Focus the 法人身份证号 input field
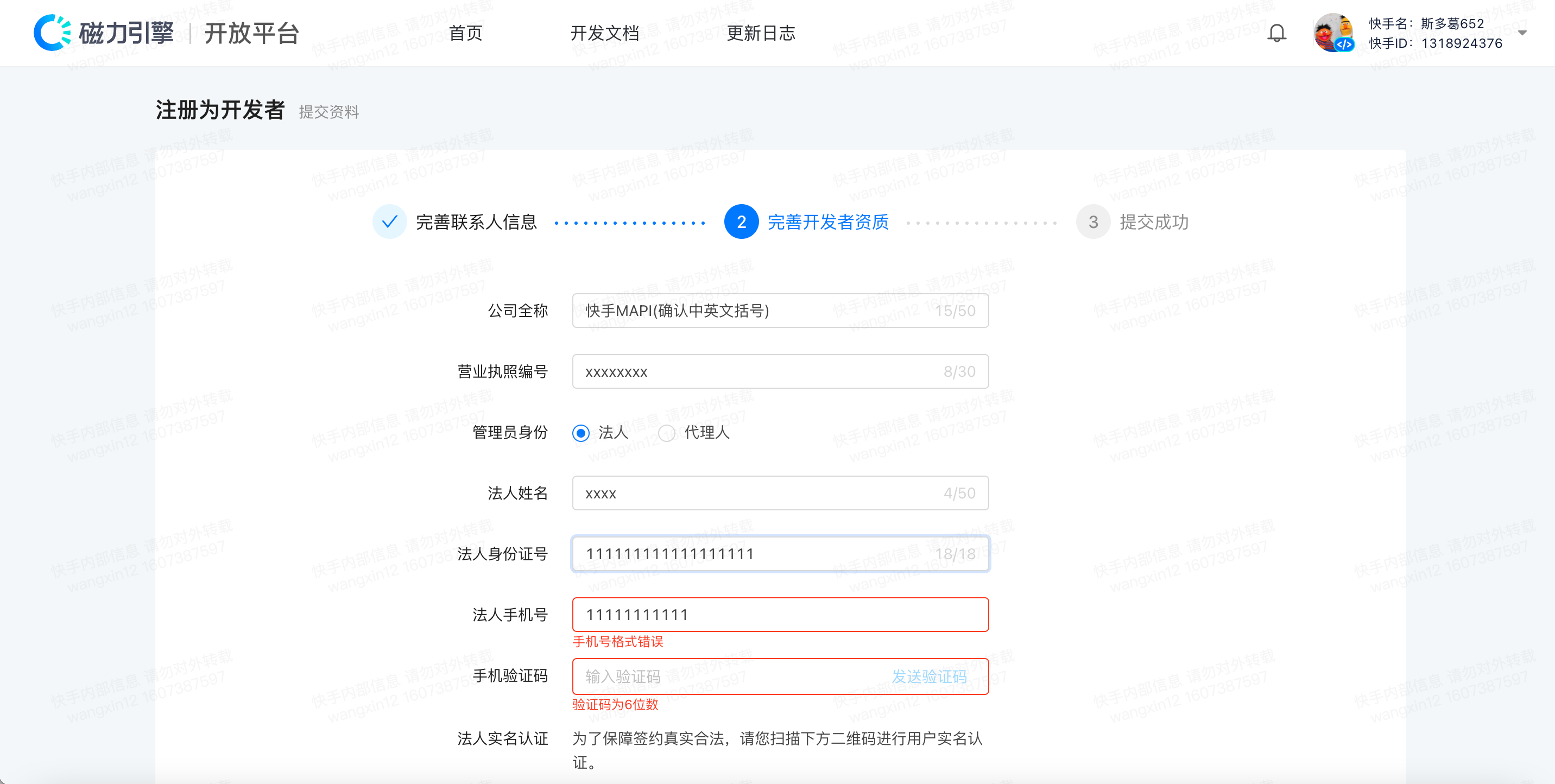The height and width of the screenshot is (784, 1555). coord(781,553)
